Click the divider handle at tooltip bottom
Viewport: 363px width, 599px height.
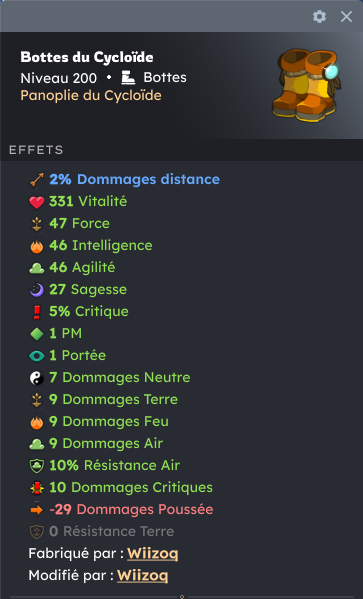pos(182,596)
